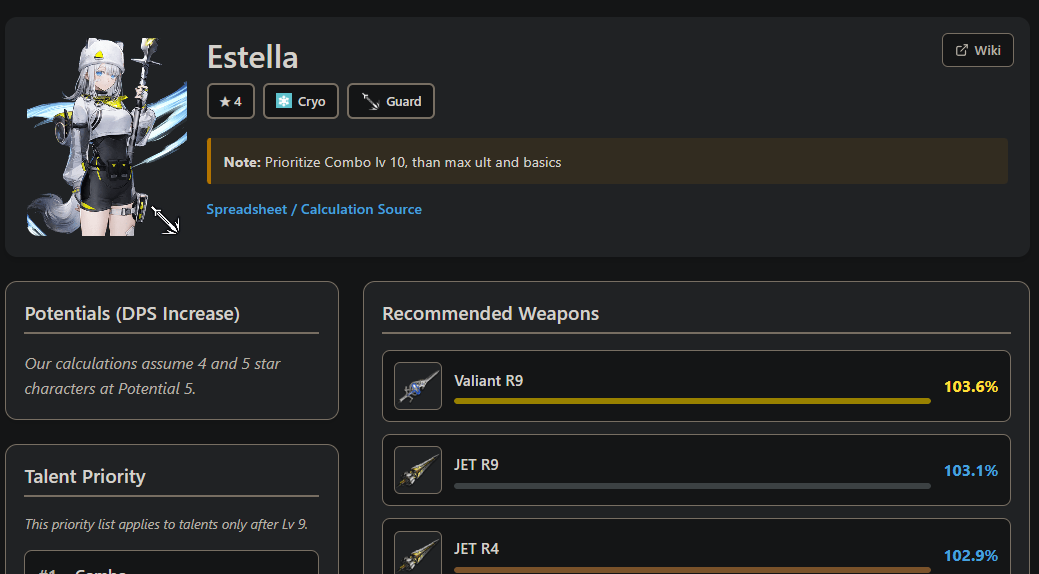Click the JET R4 weapon icon
Screen dimensions: 1039x574
pyautogui.click(x=418, y=552)
